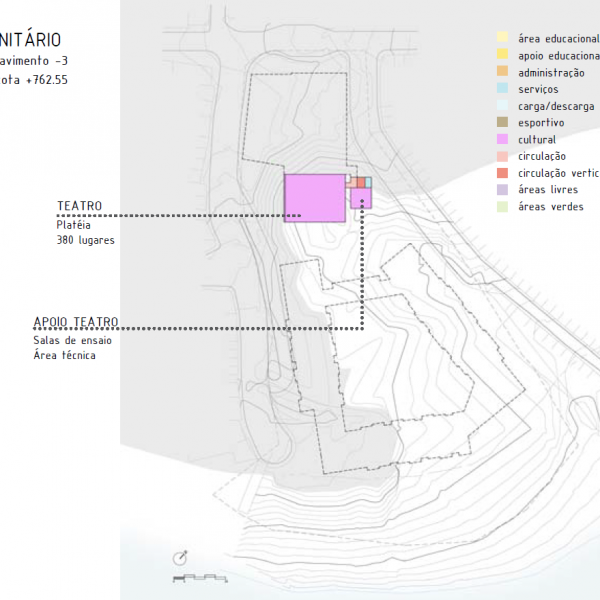Click the red vertical circulation block on plan

[x=360, y=182]
